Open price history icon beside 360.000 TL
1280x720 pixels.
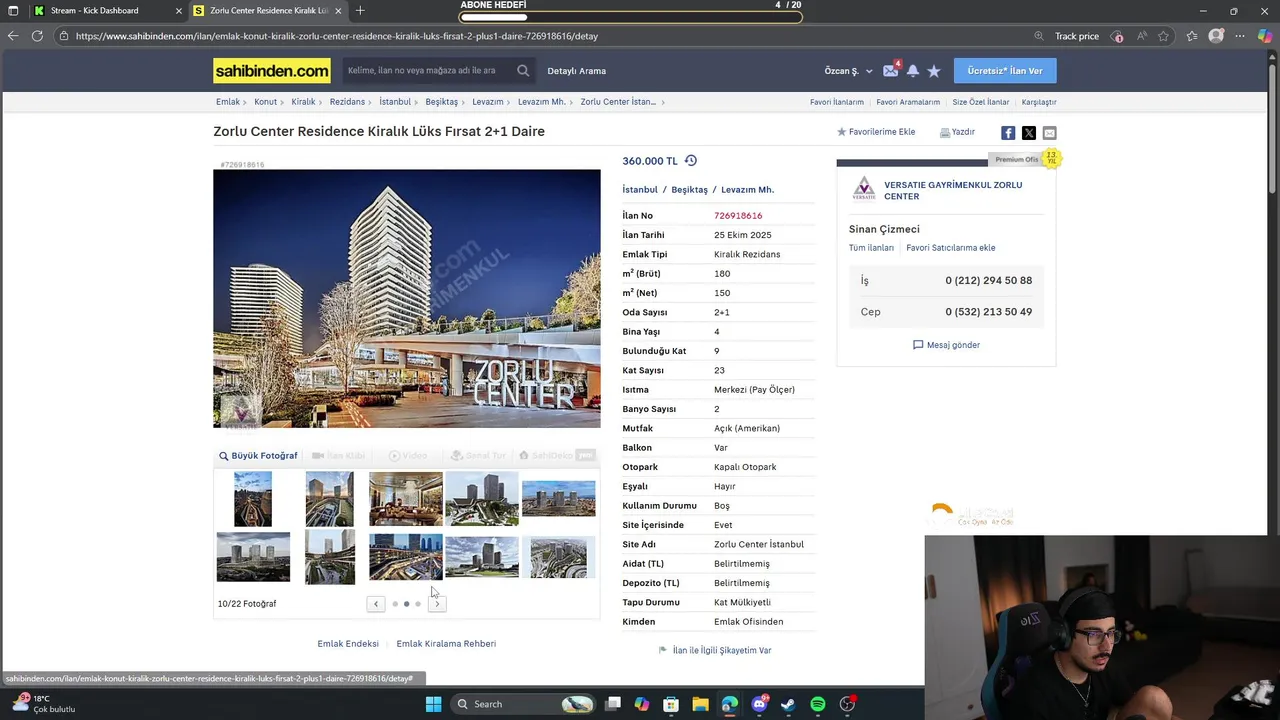[x=690, y=161]
